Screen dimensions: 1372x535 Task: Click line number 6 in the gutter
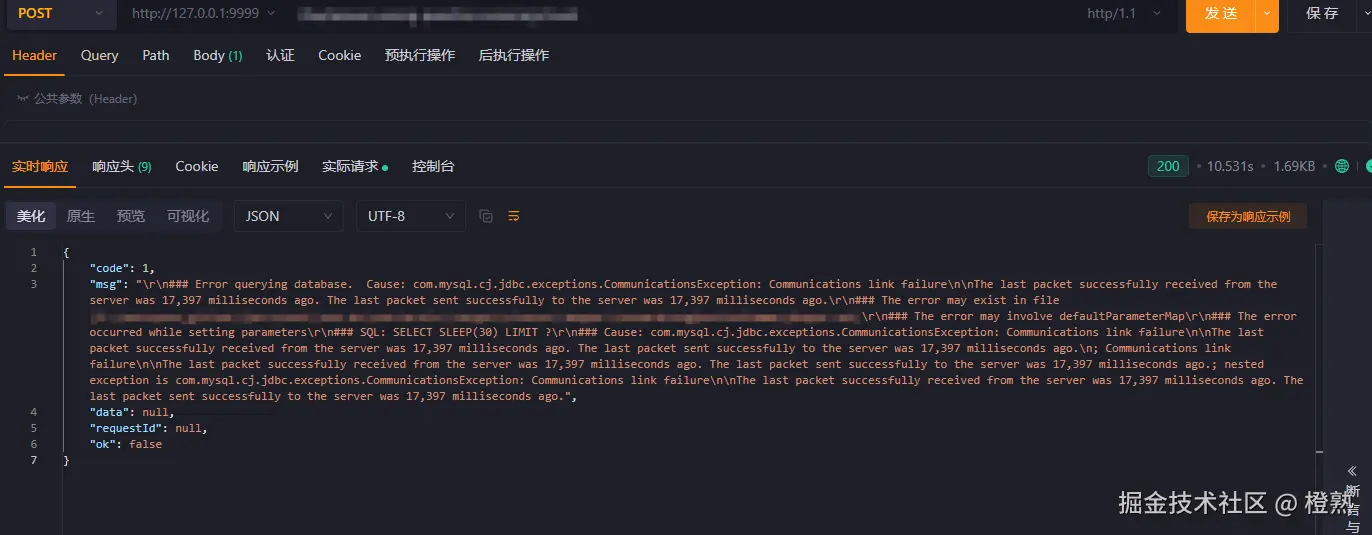(x=34, y=444)
